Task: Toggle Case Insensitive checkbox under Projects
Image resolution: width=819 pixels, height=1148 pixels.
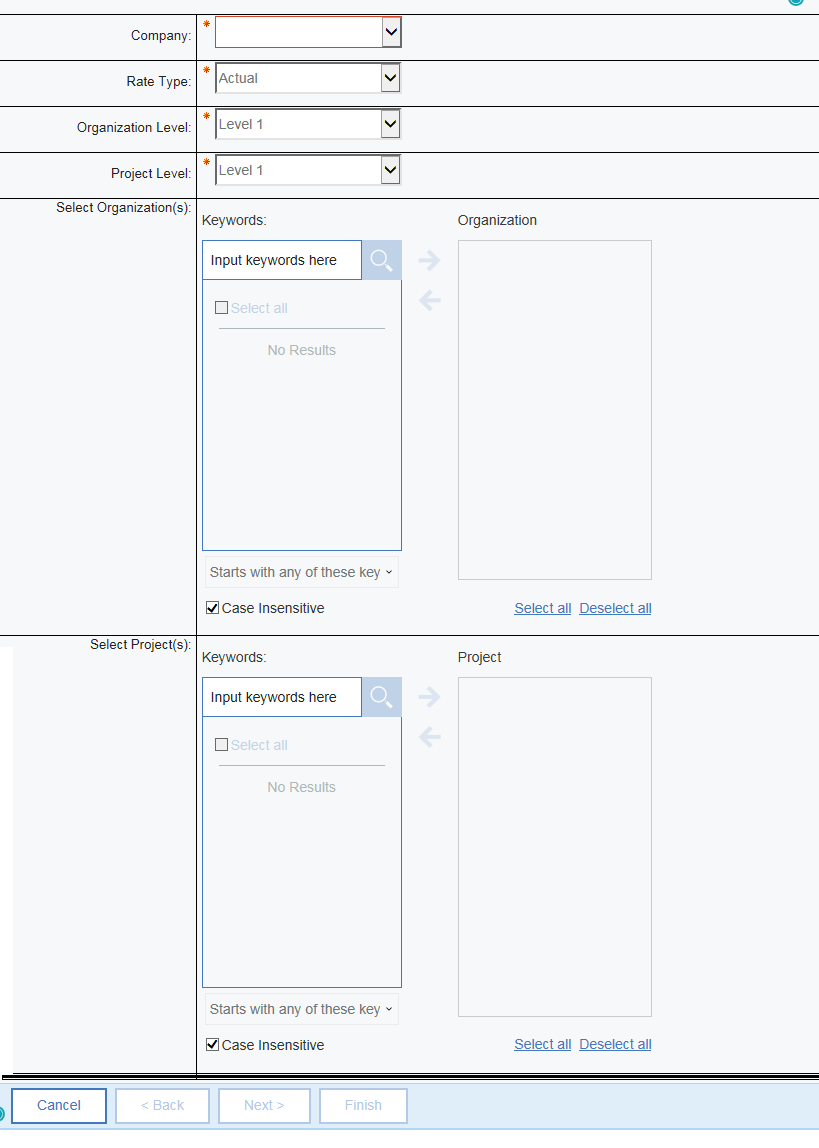Action: [212, 1045]
